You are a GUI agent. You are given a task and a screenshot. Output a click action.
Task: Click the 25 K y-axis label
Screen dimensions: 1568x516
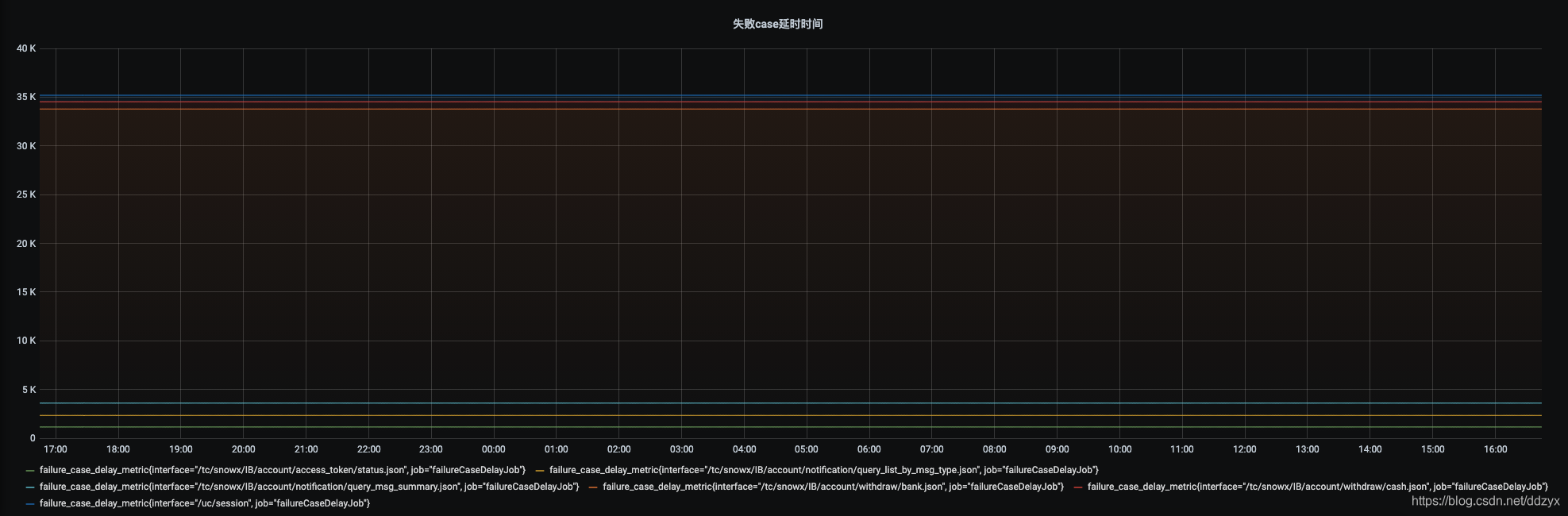(x=26, y=194)
